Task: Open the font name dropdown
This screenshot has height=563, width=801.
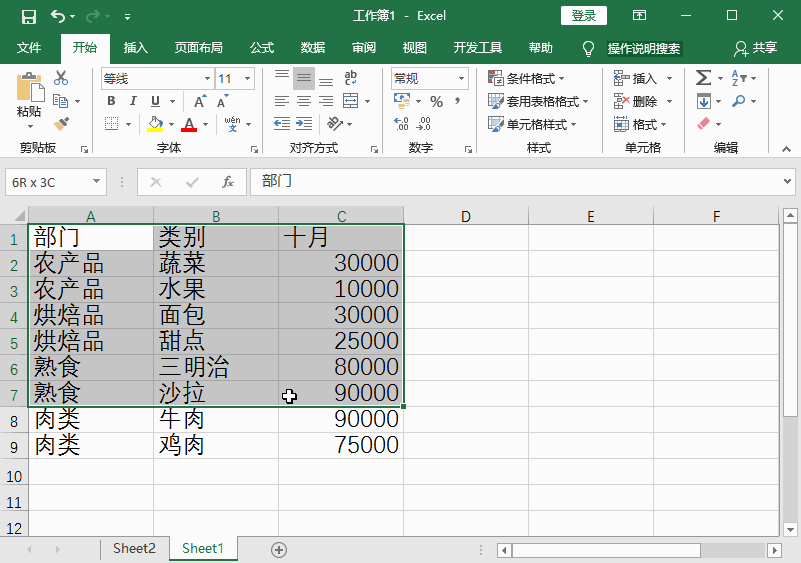Action: 207,79
